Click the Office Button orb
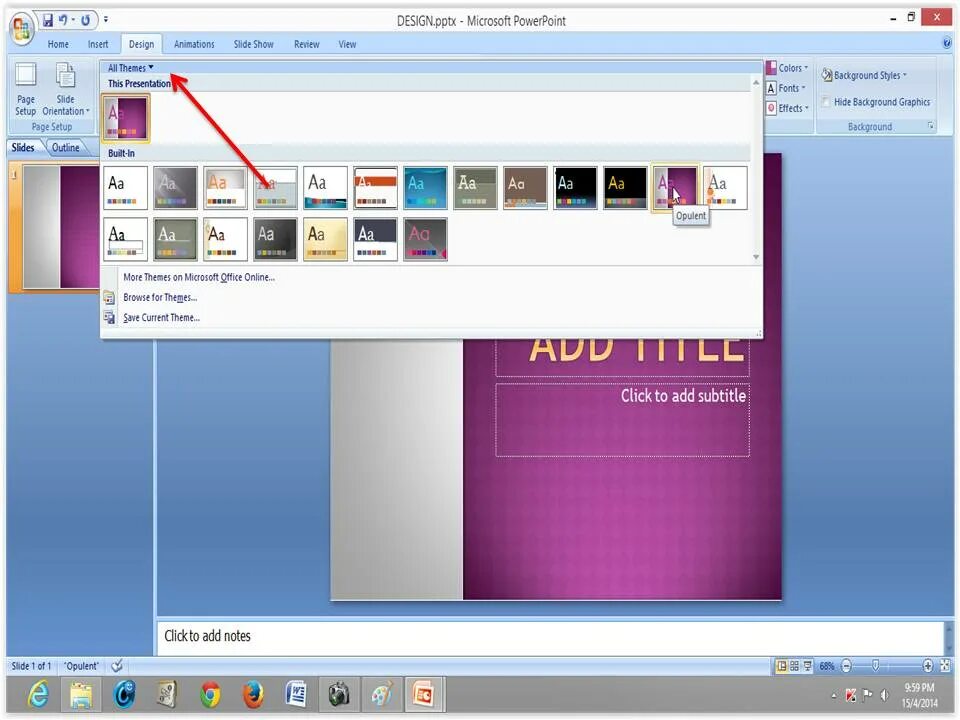Image resolution: width=960 pixels, height=720 pixels. 21,29
